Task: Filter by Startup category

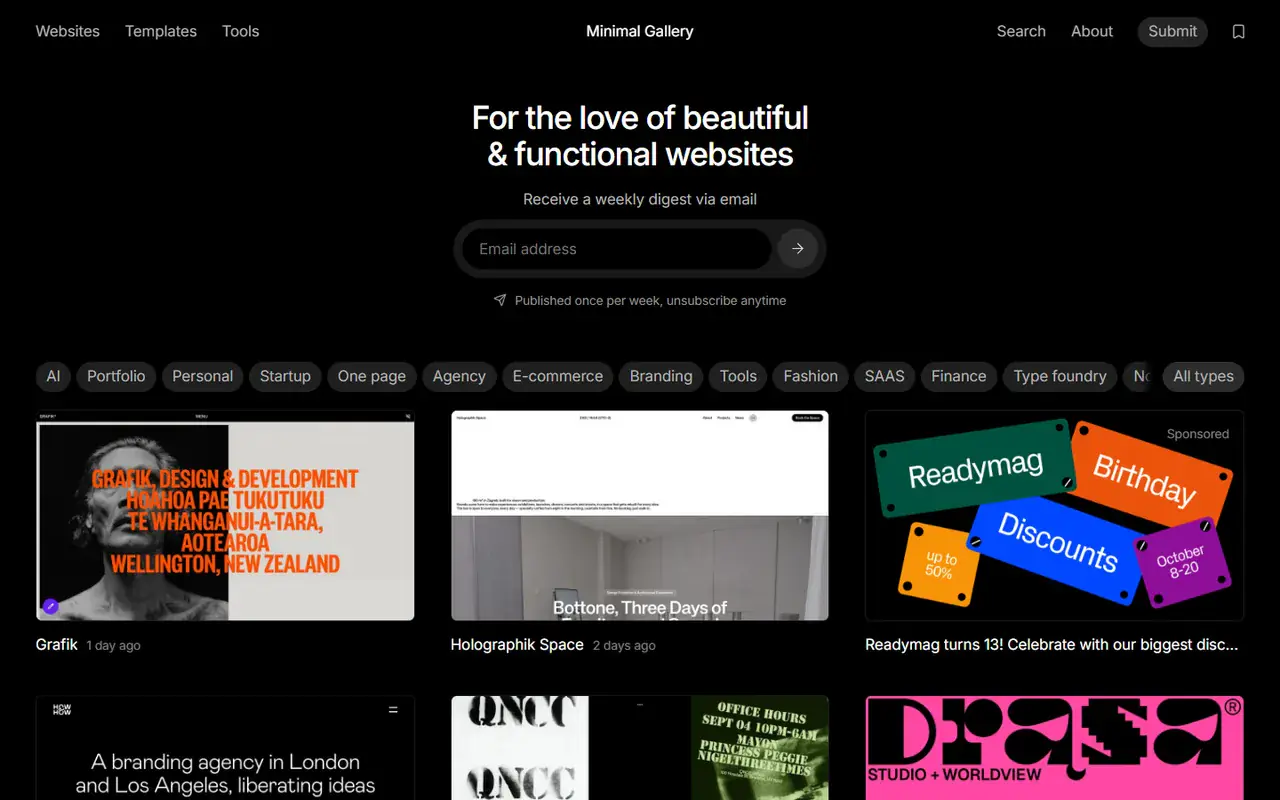Action: [285, 376]
